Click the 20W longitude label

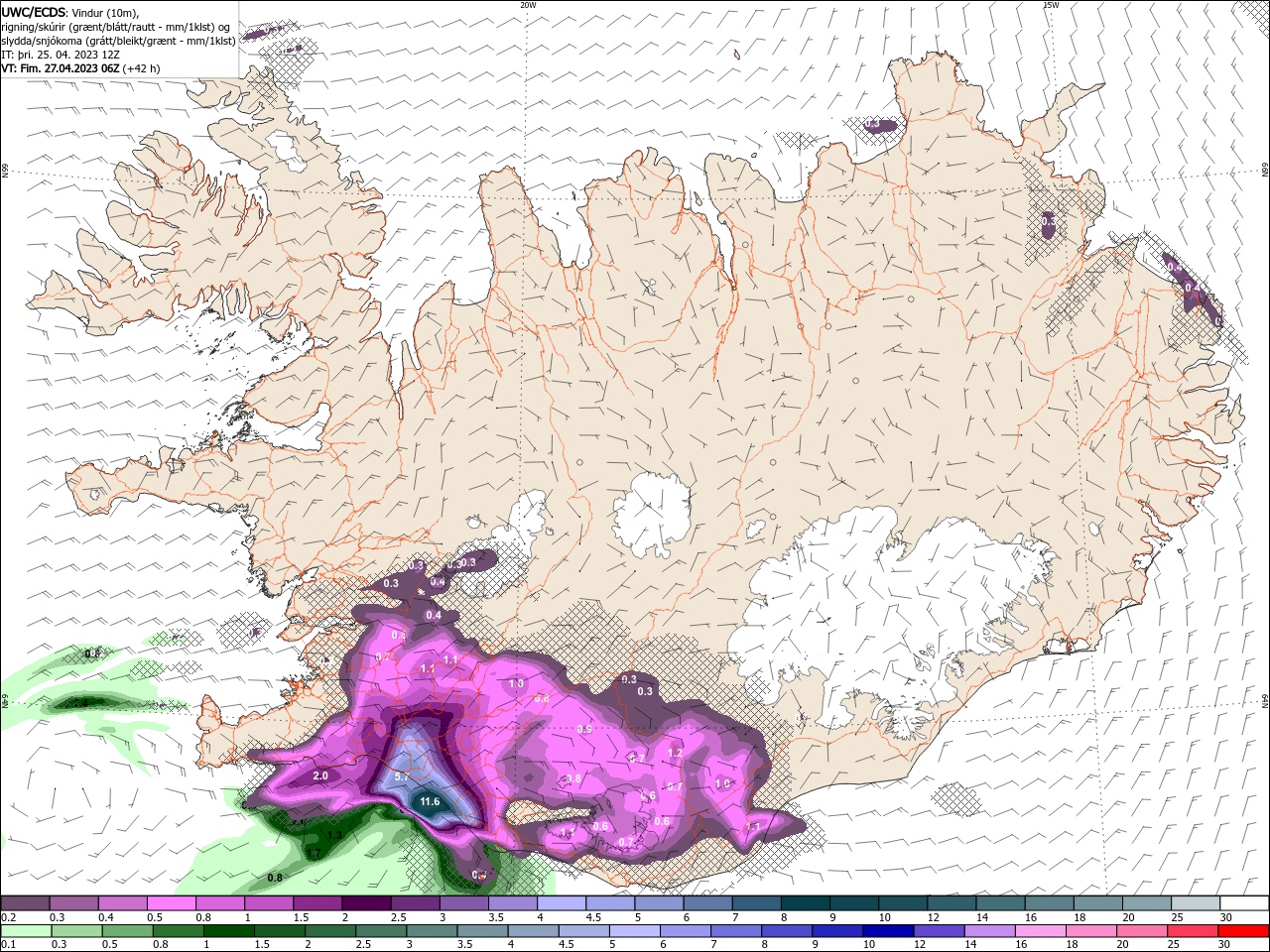pos(528,5)
